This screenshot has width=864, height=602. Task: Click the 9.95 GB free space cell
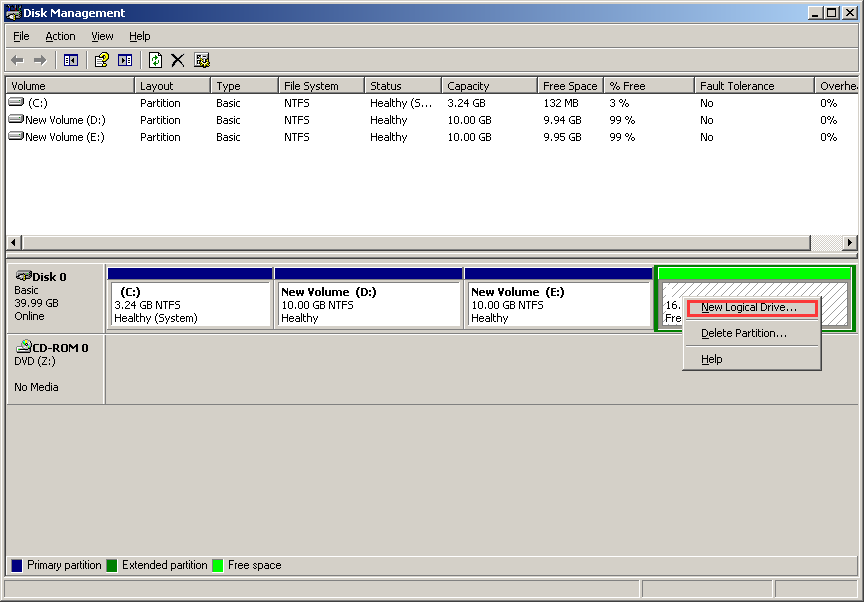pos(562,137)
